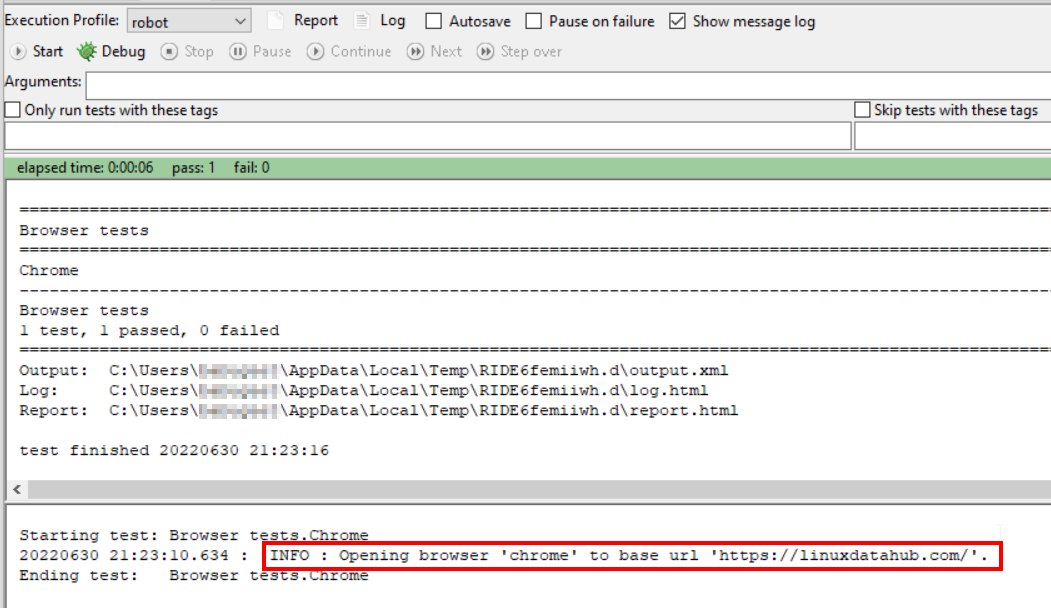Click the horizontal scrollbar left arrow

click(x=17, y=490)
